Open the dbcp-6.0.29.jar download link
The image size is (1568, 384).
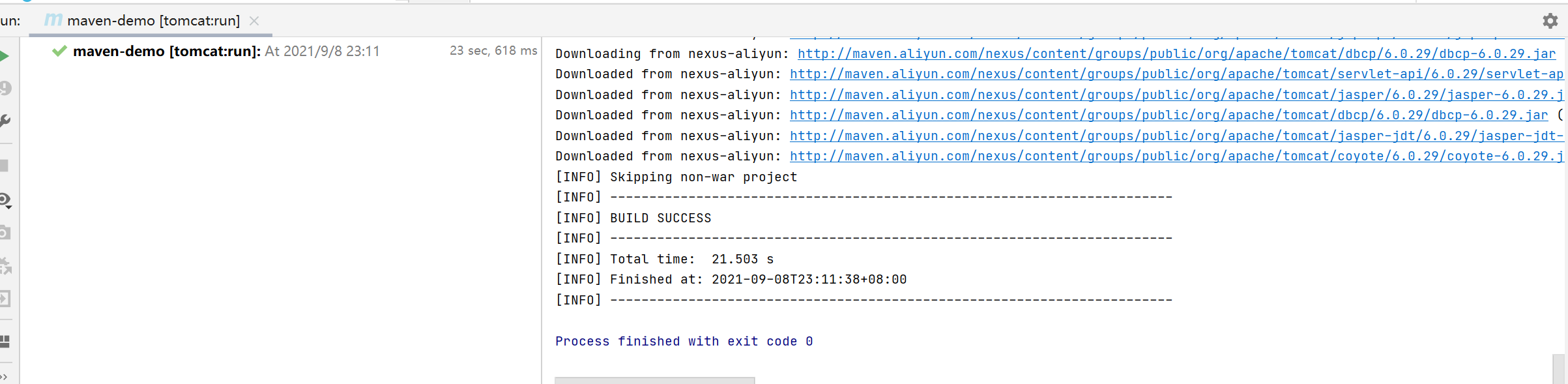1173,53
